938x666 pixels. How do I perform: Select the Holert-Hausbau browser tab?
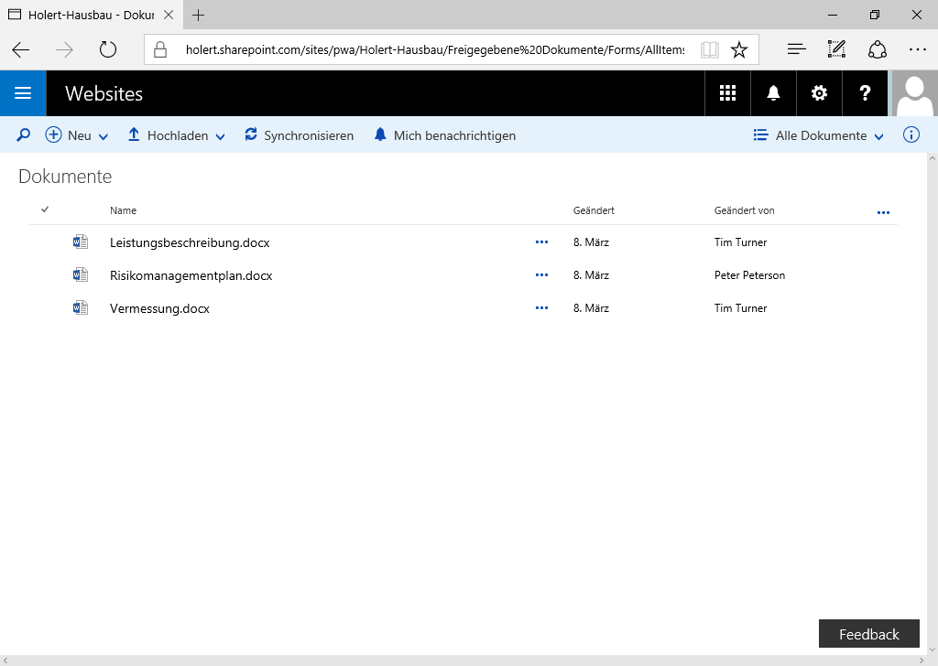point(90,15)
